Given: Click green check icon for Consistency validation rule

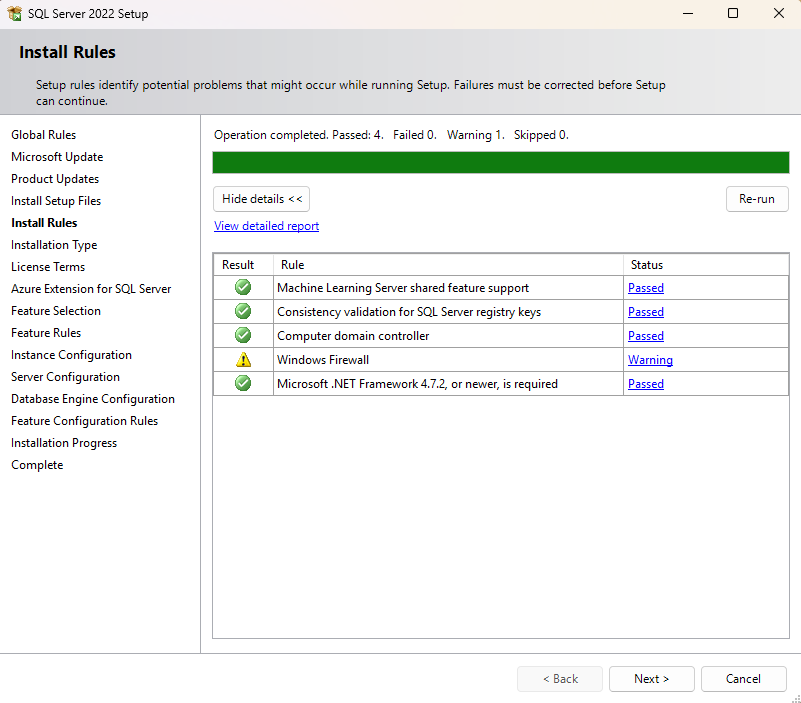Looking at the screenshot, I should [243, 312].
